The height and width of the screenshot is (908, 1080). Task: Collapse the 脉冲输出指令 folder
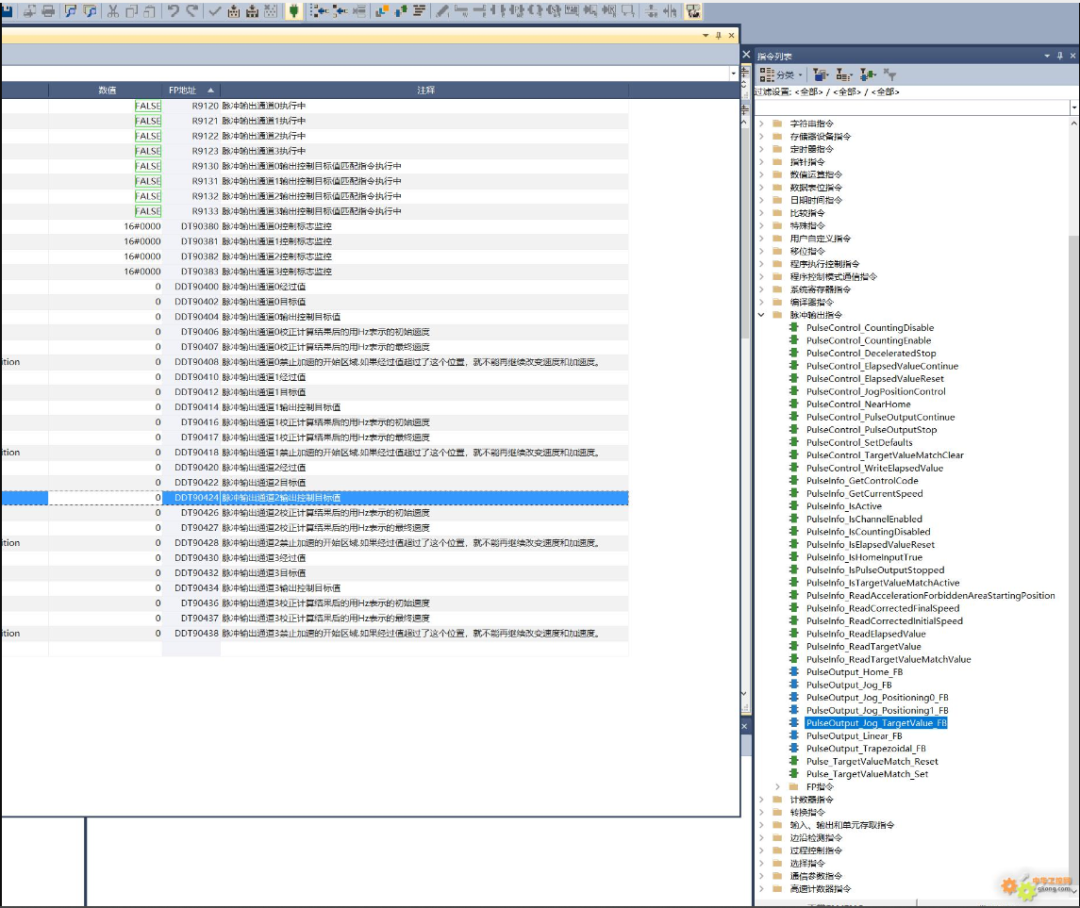[x=762, y=315]
